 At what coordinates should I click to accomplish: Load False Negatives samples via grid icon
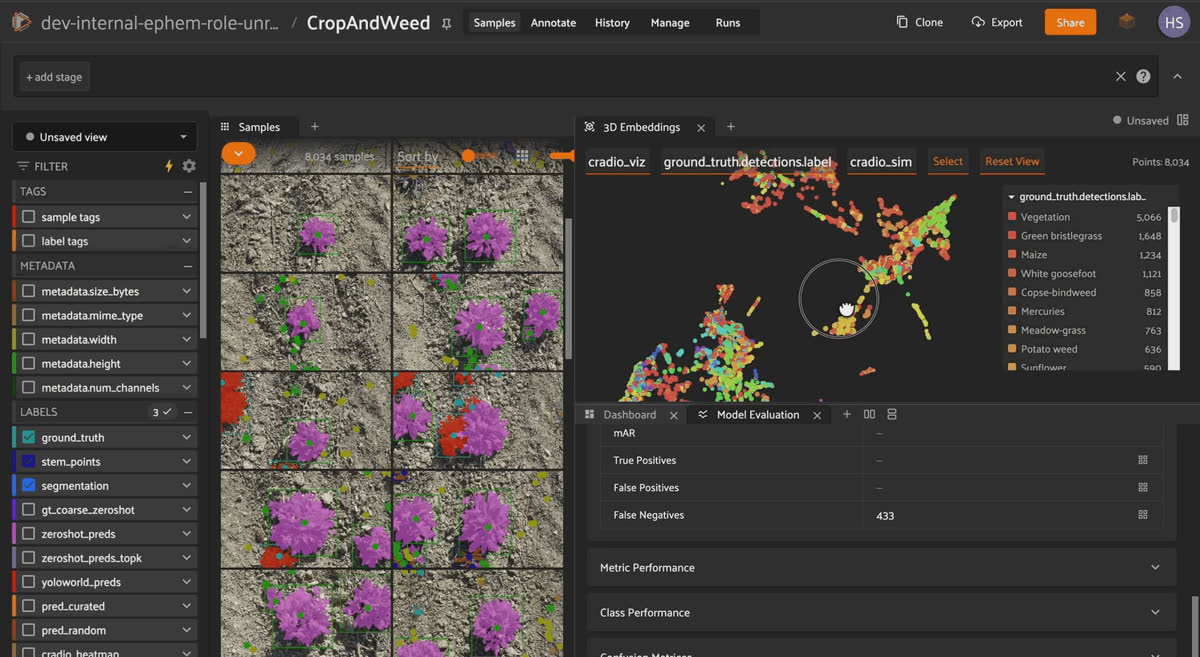tap(1142, 514)
